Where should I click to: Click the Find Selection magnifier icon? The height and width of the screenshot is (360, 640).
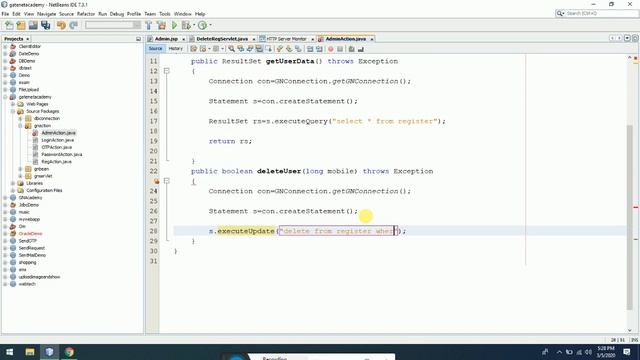click(x=231, y=49)
